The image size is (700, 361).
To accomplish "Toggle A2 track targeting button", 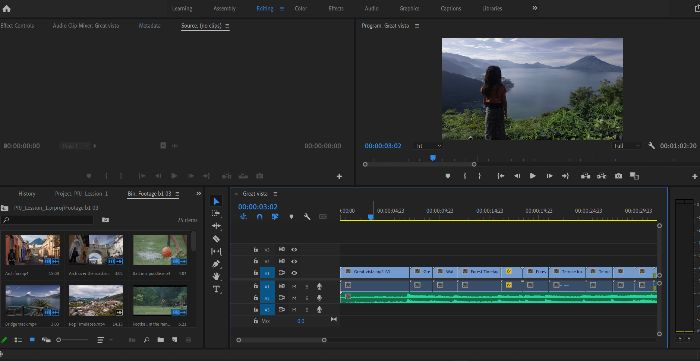I will [267, 298].
